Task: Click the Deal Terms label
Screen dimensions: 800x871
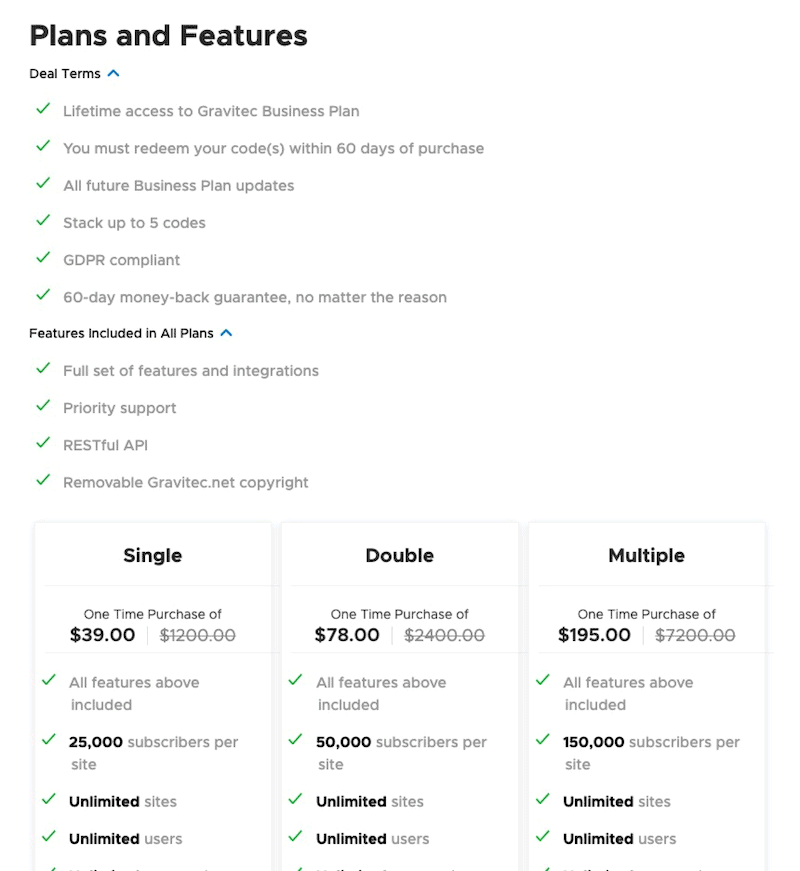Action: tap(65, 74)
